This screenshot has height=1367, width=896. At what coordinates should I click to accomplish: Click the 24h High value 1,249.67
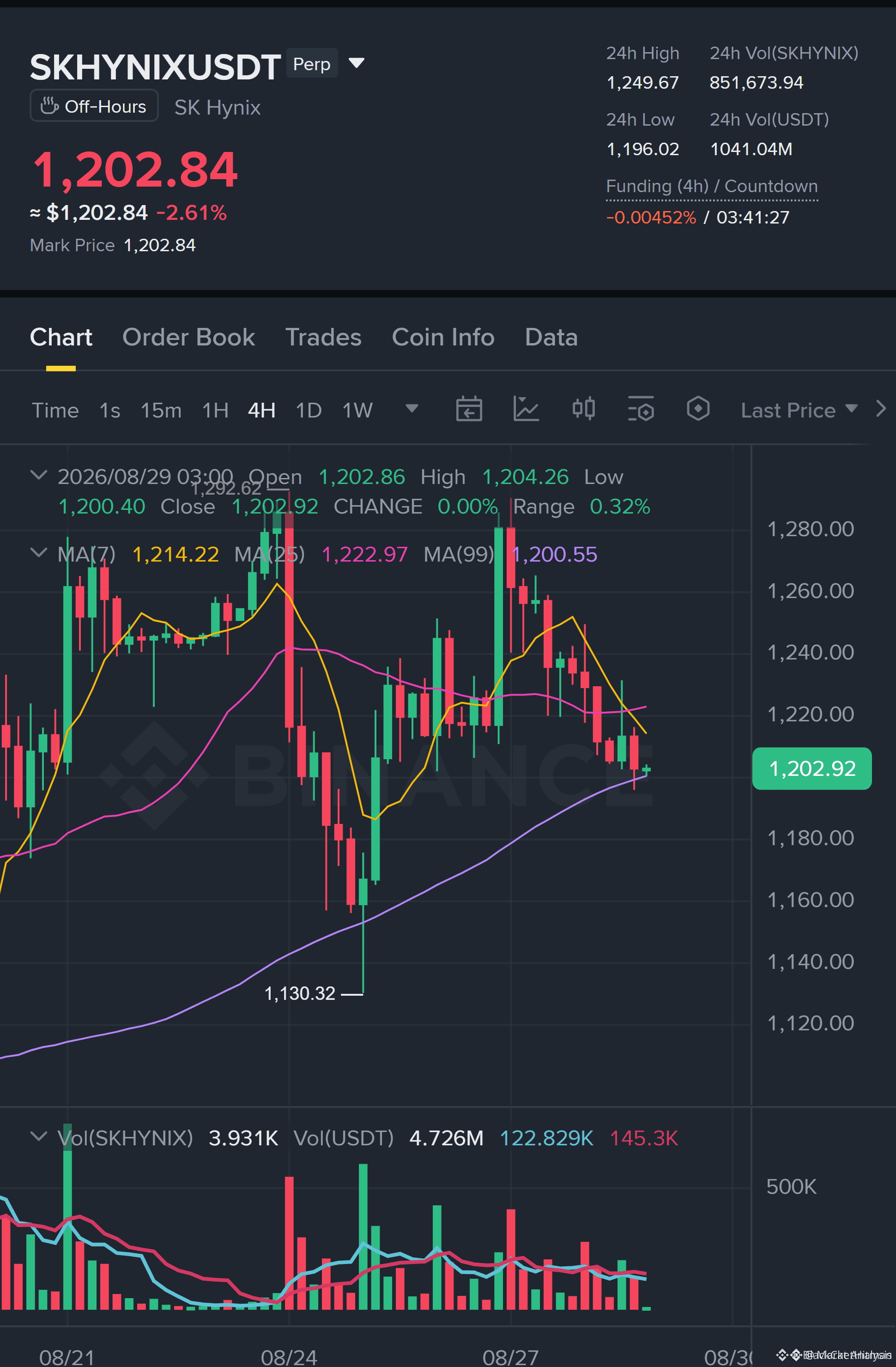643,83
